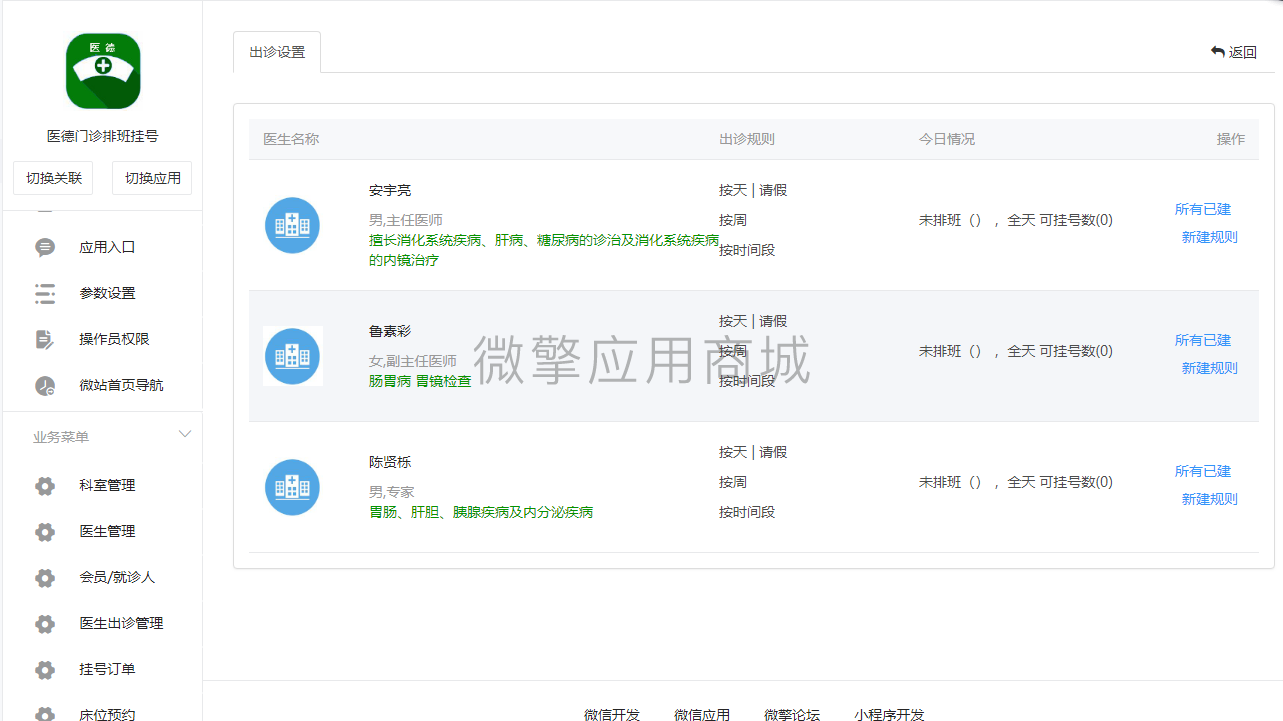This screenshot has height=721, width=1283.
Task: Click the clock icon beside 微站首页导航
Action: (x=45, y=385)
